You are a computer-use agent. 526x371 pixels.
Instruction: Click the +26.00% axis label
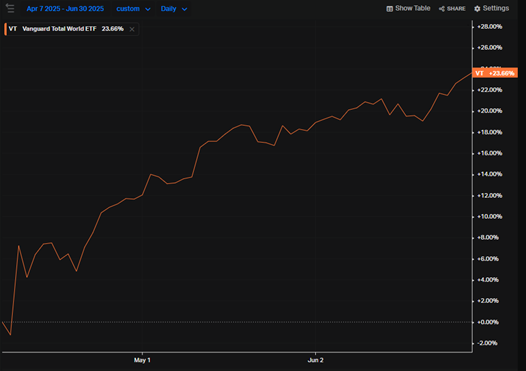[x=489, y=48]
